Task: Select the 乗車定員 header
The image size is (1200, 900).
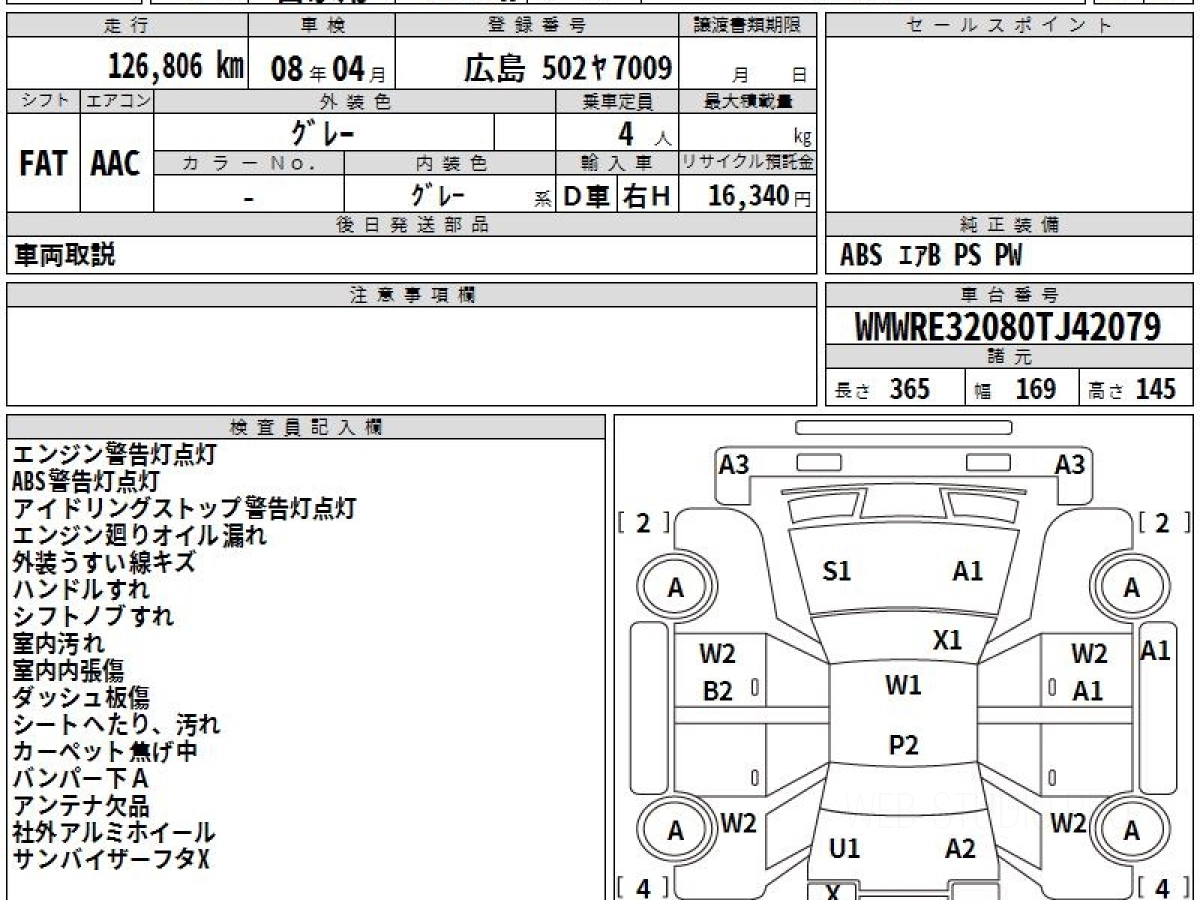Action: pos(617,101)
